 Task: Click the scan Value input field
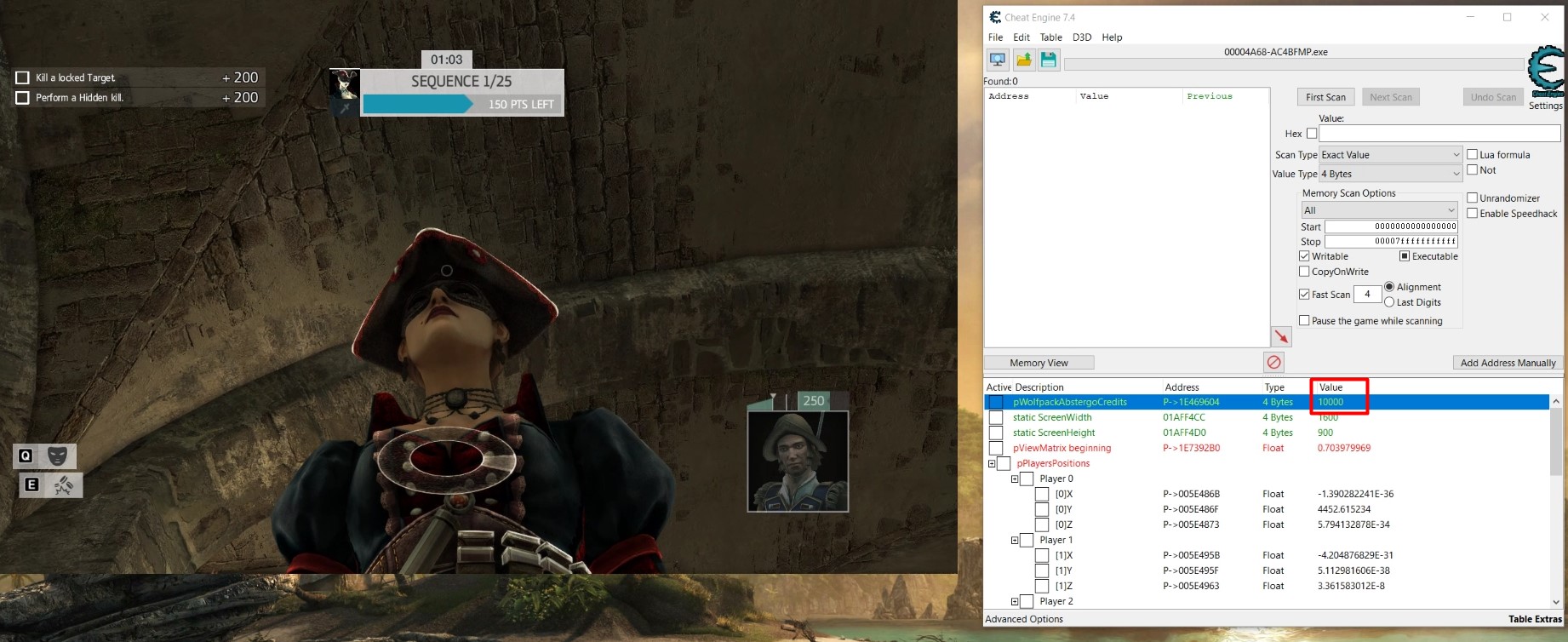click(x=1439, y=134)
